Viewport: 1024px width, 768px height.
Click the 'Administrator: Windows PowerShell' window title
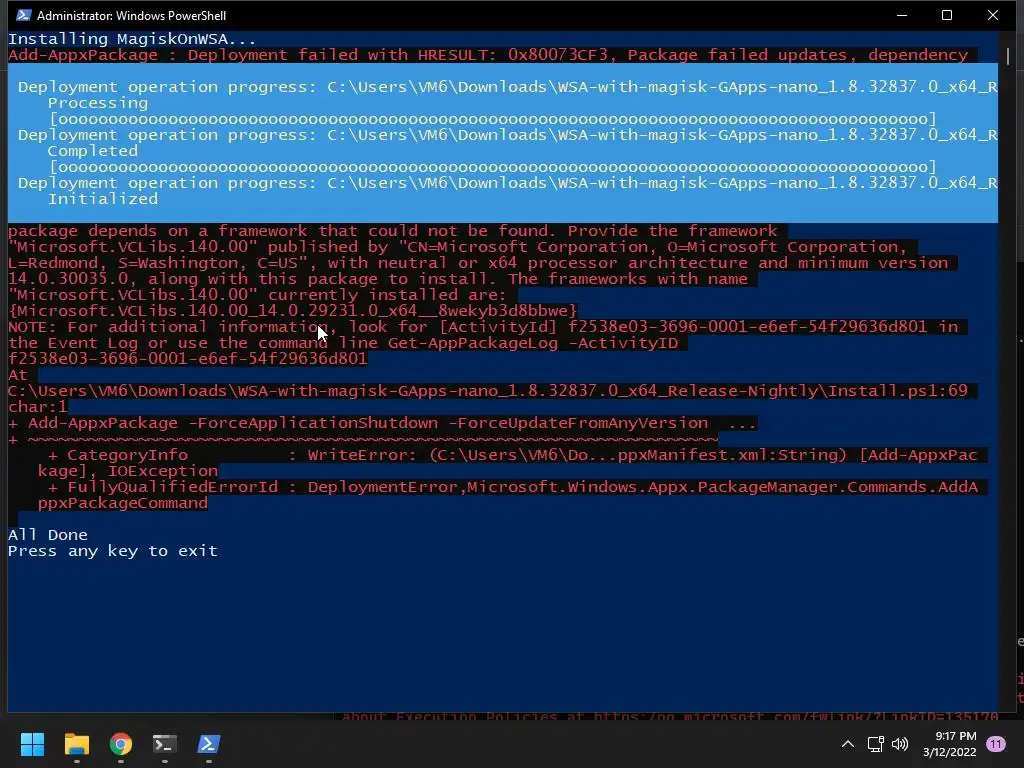(x=131, y=15)
